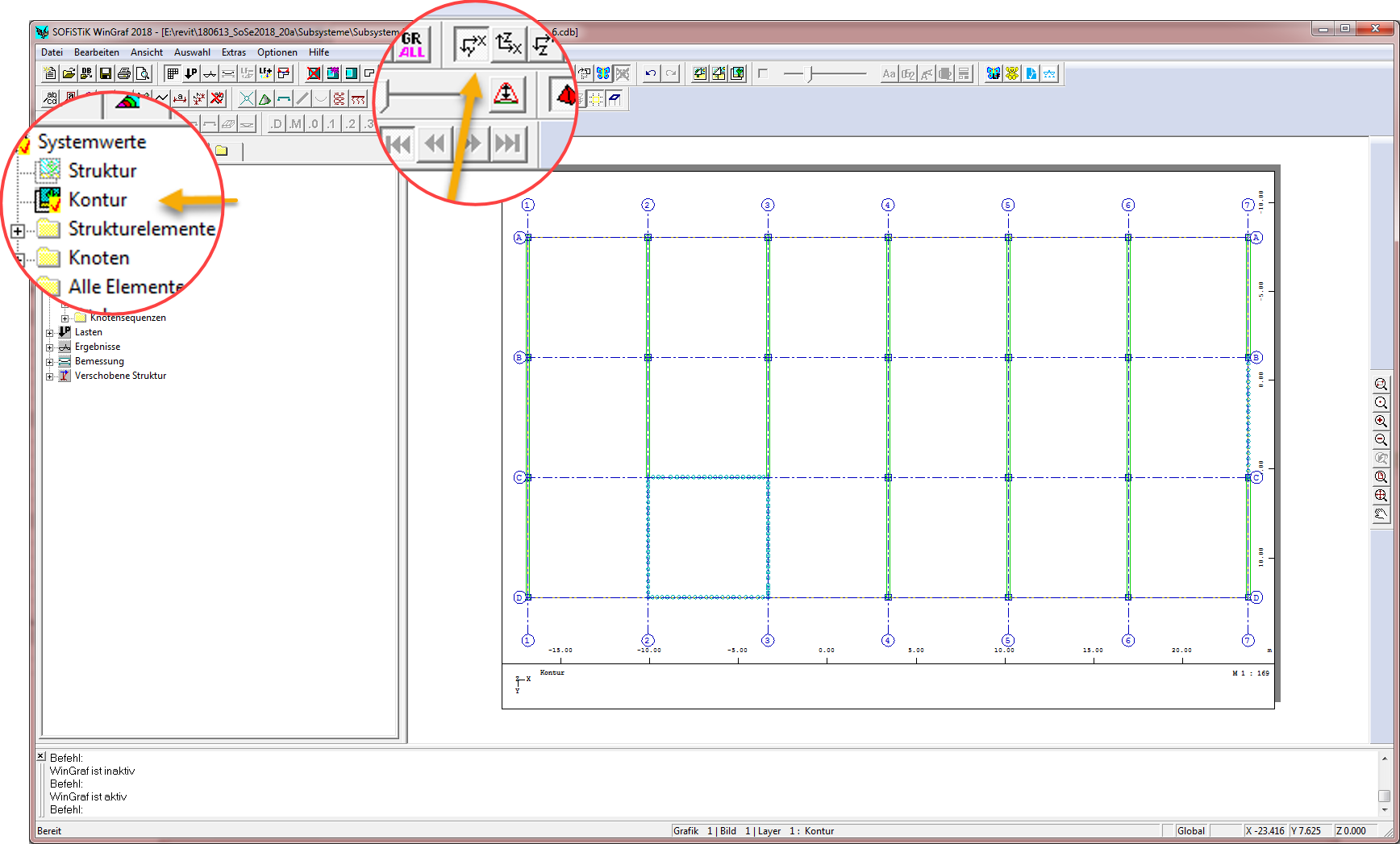
Task: Expand the Verschobene Struktur node
Action: click(x=50, y=376)
